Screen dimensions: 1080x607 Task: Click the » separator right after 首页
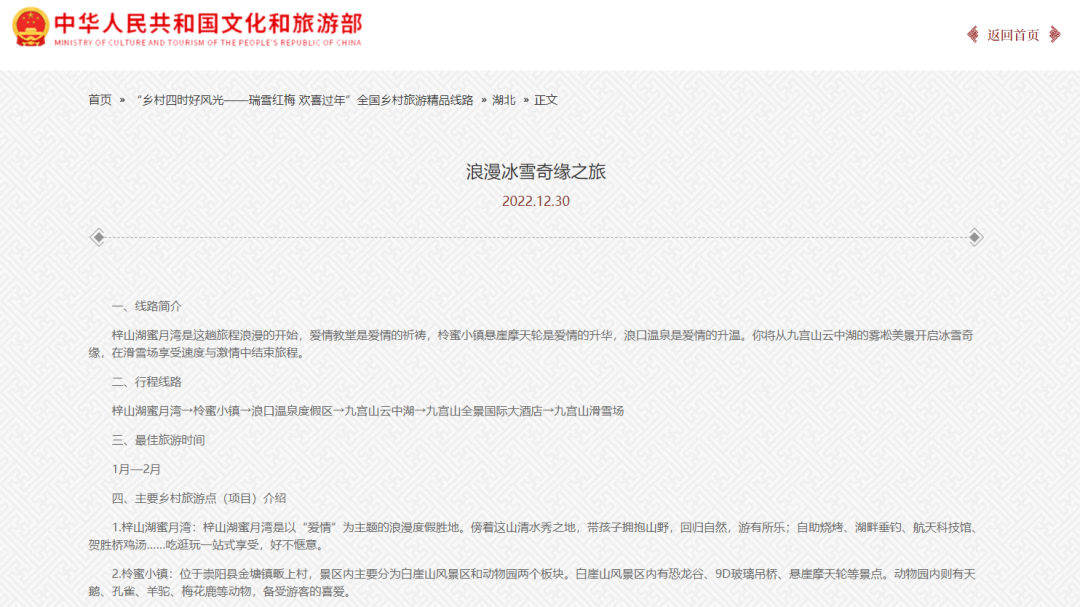(122, 100)
